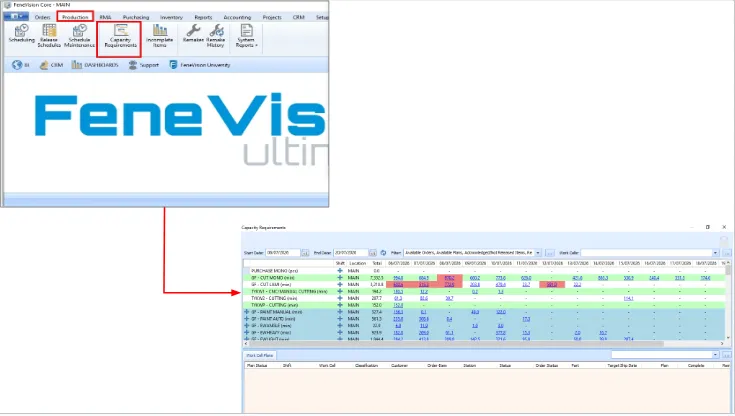Click the Start Date input field
735x416 pixels.
tap(283, 253)
